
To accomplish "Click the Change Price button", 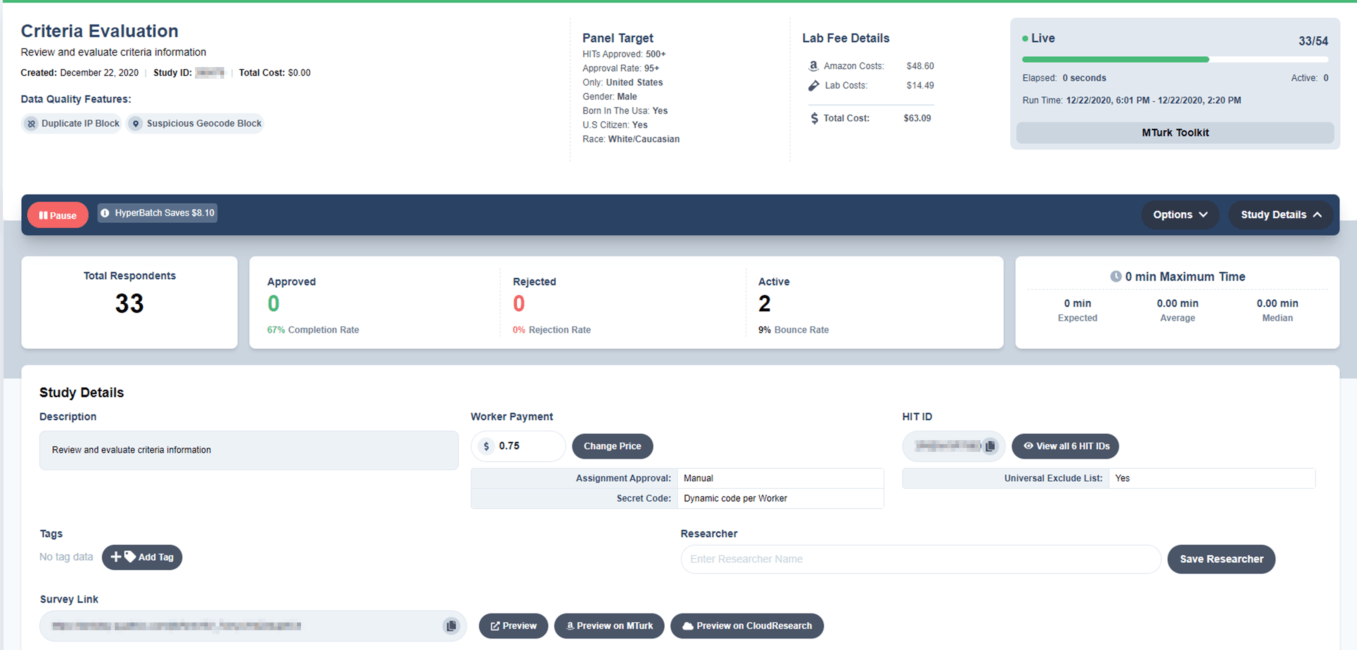I will pos(612,446).
